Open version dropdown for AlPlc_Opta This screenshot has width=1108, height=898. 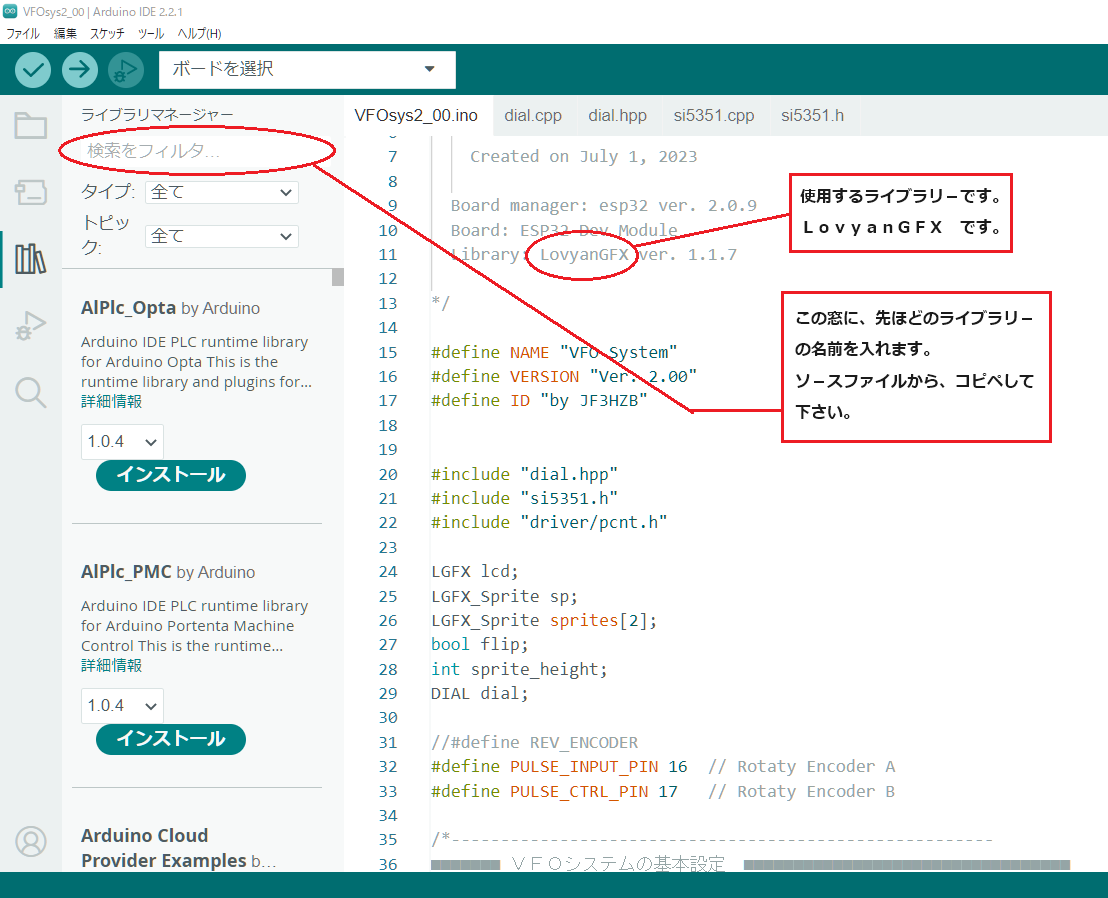tap(122, 442)
